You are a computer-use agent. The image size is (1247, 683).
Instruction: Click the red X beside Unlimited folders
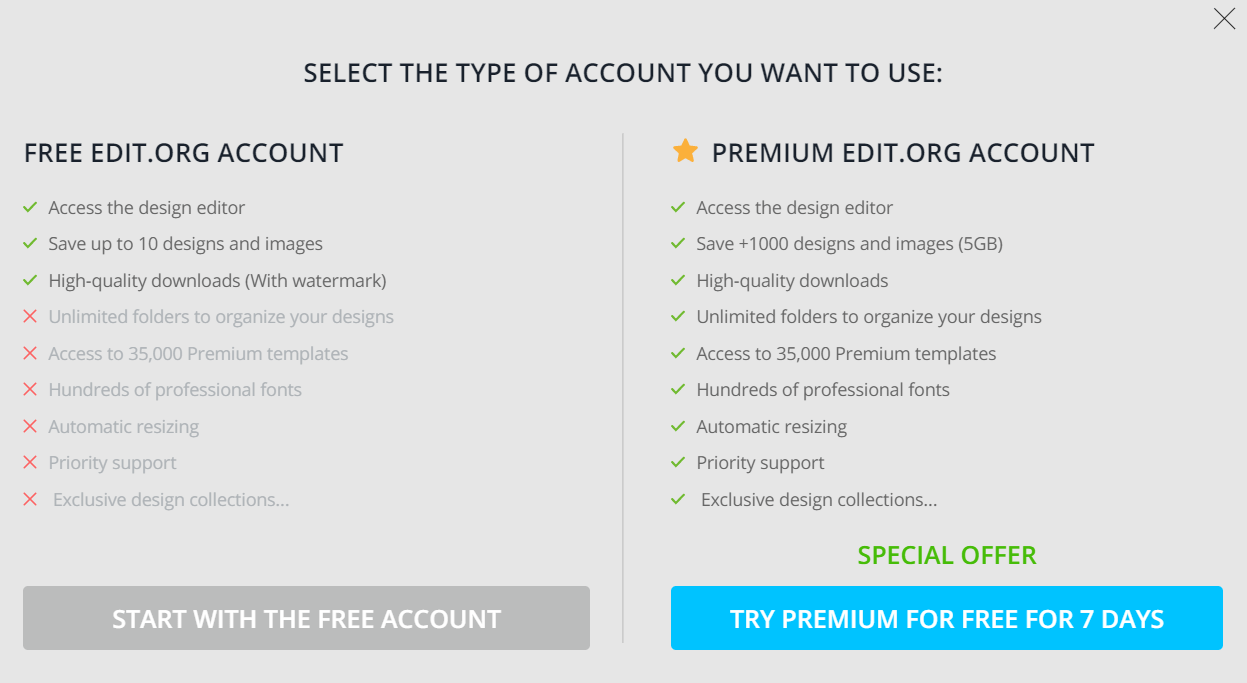coord(30,317)
